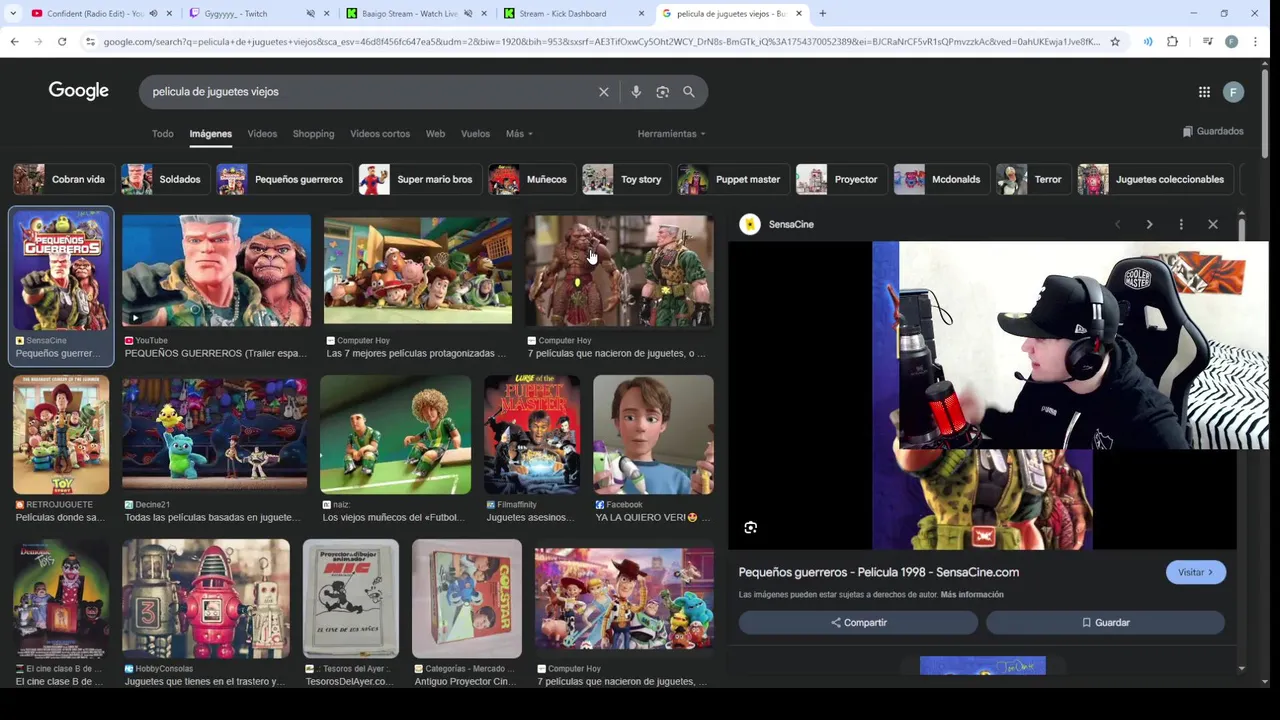
Task: Open the Google account avatar menu
Action: [x=1233, y=92]
